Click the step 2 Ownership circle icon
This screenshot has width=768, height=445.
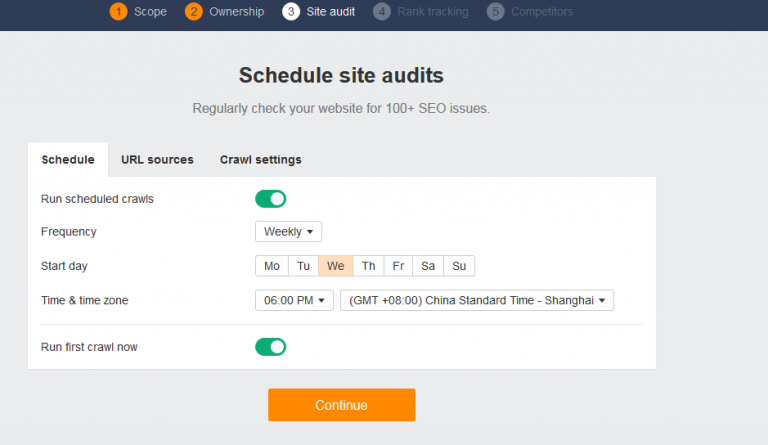coord(194,11)
